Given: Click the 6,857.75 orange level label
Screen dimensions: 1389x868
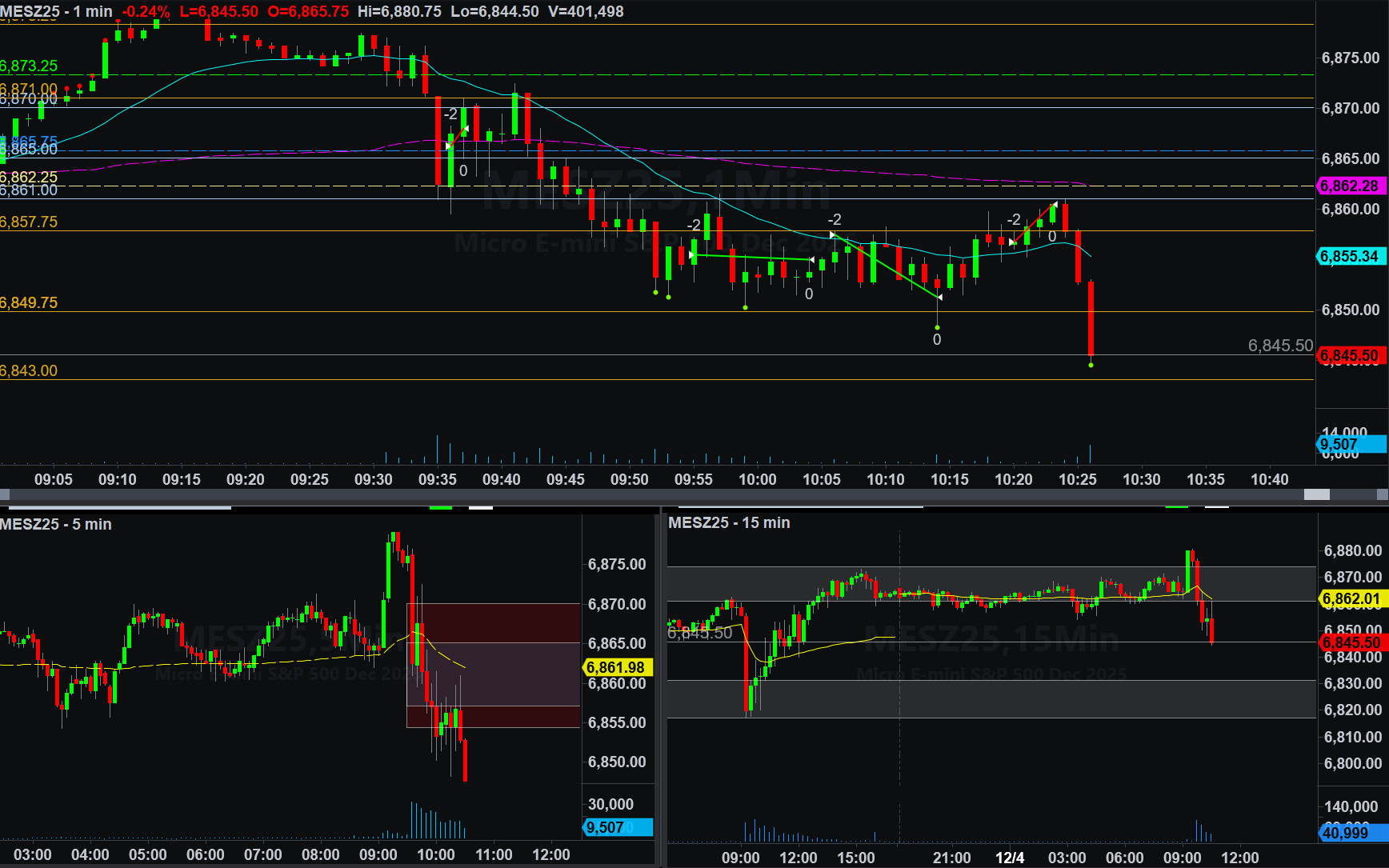Looking at the screenshot, I should pyautogui.click(x=30, y=222).
